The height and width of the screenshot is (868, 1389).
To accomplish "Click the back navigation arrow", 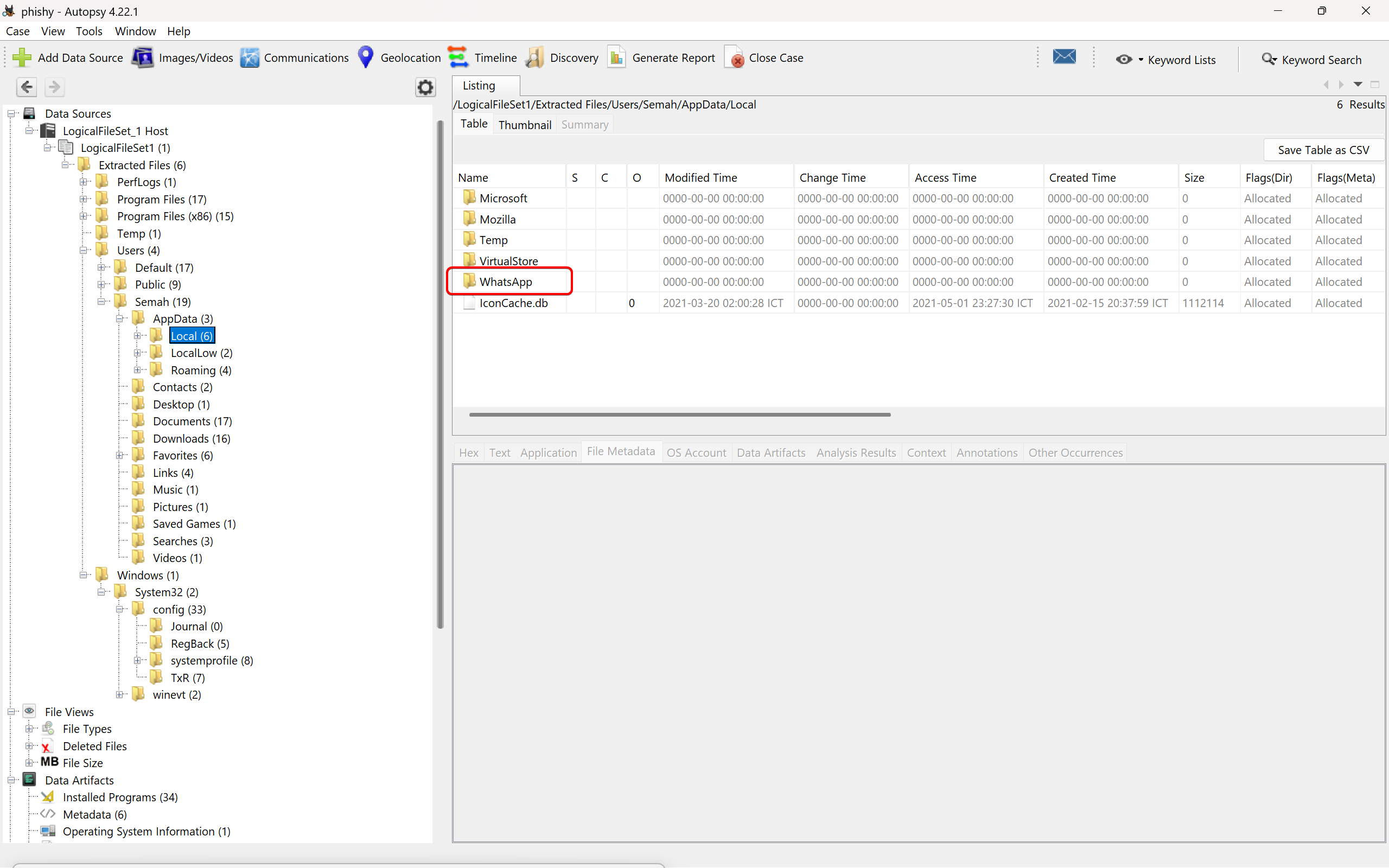I will (27, 87).
